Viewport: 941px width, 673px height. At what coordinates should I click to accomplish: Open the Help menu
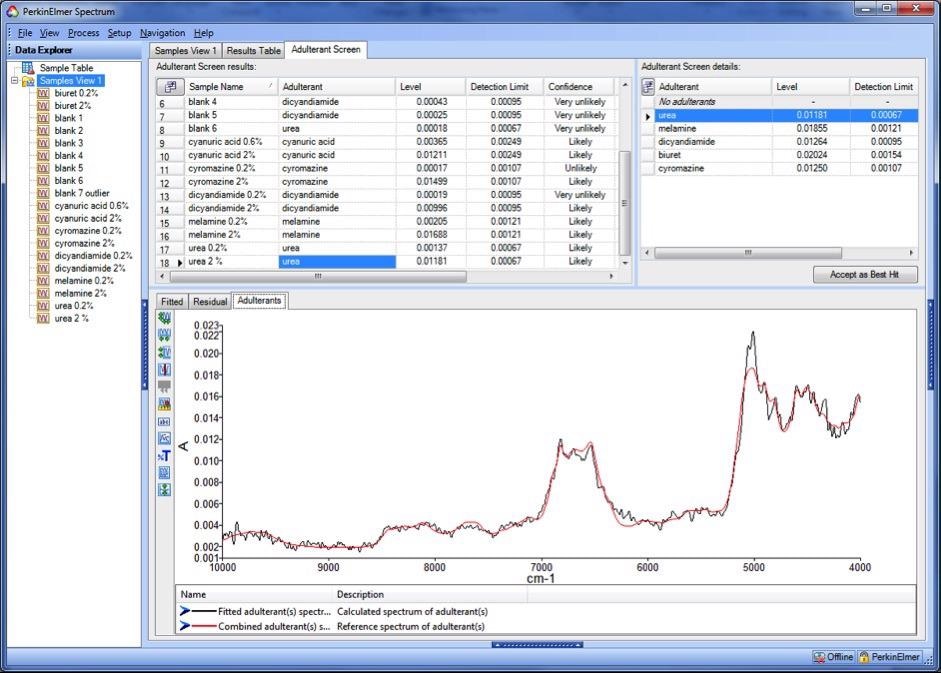(x=203, y=33)
